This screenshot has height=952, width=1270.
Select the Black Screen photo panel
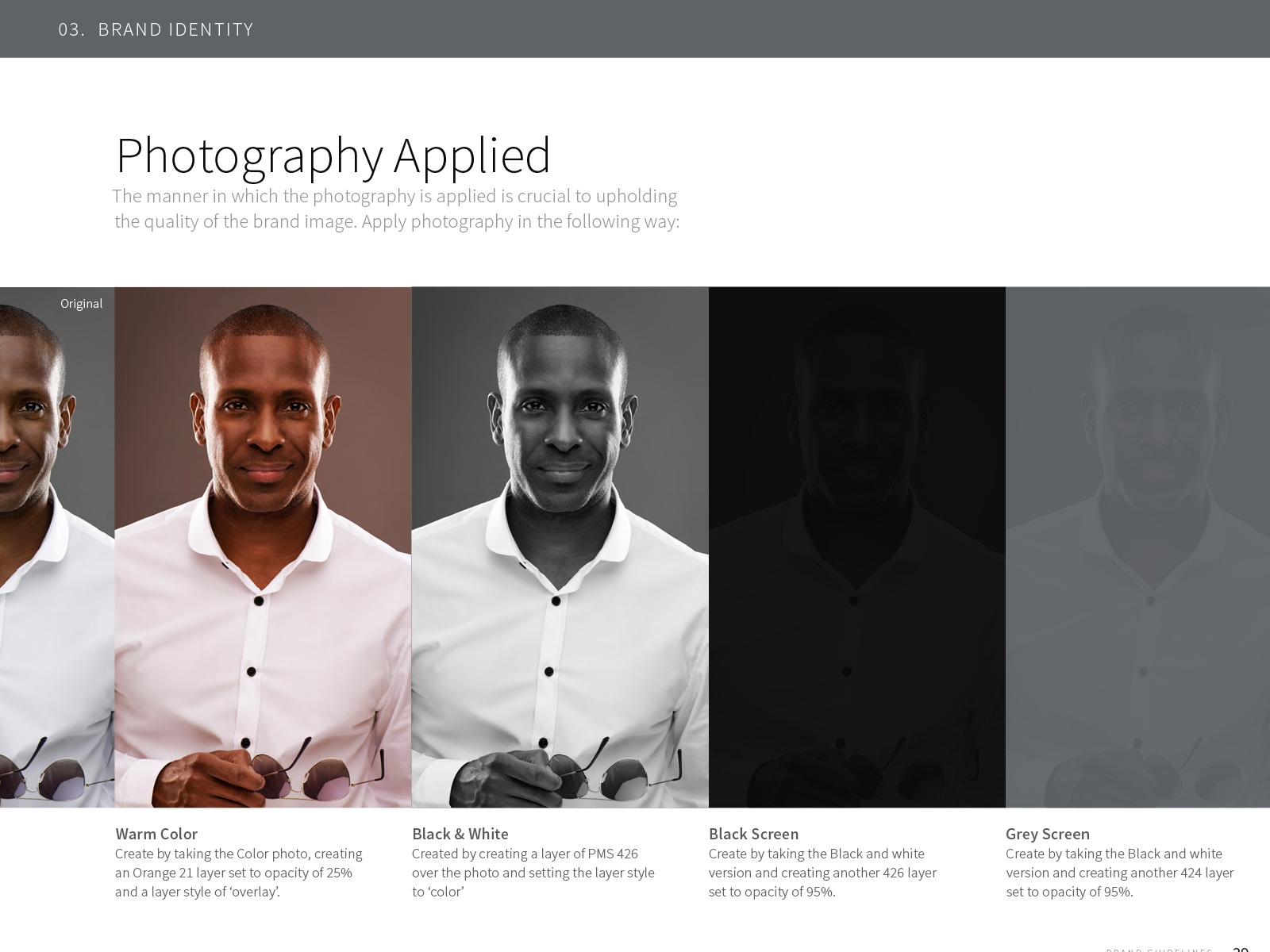point(856,547)
